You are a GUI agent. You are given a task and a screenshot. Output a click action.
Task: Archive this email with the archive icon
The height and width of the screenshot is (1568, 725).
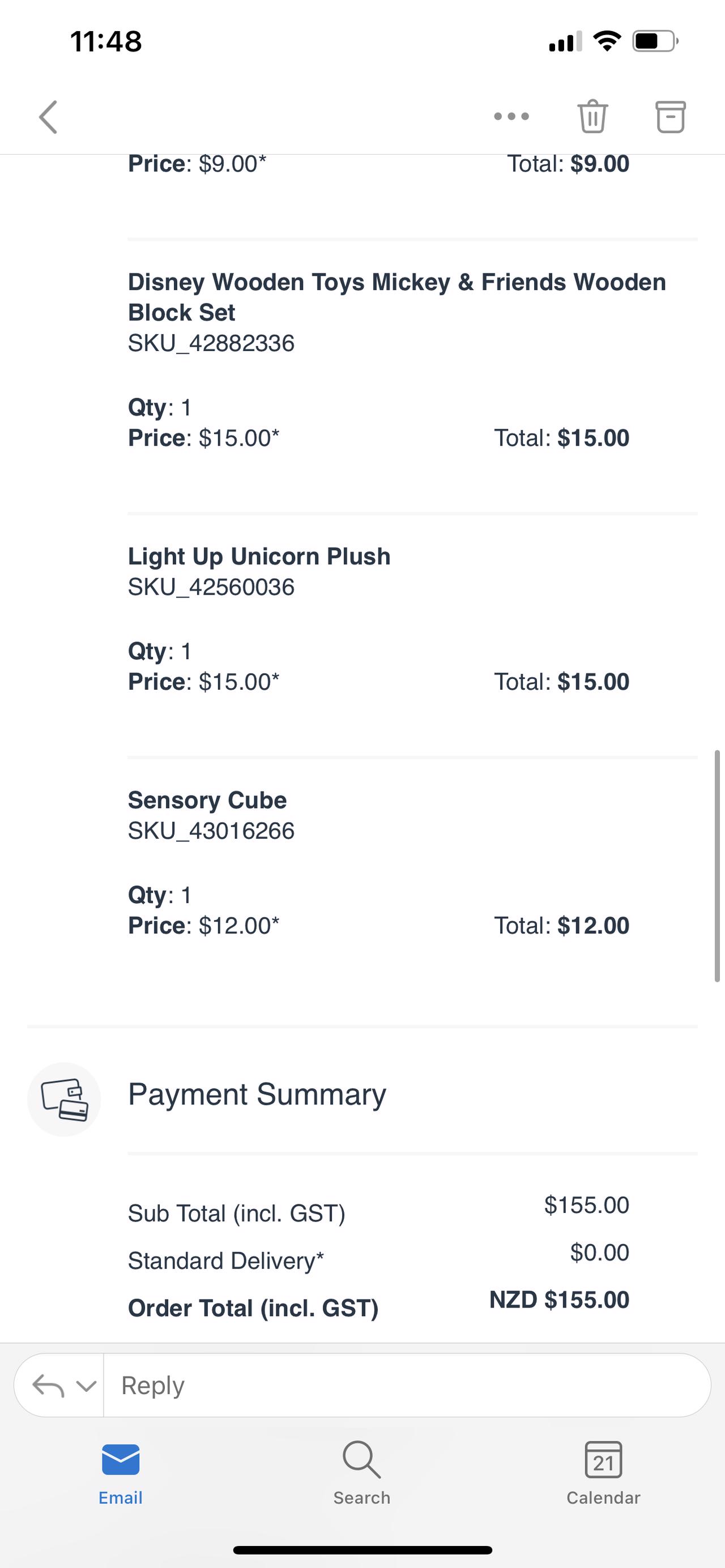(670, 116)
